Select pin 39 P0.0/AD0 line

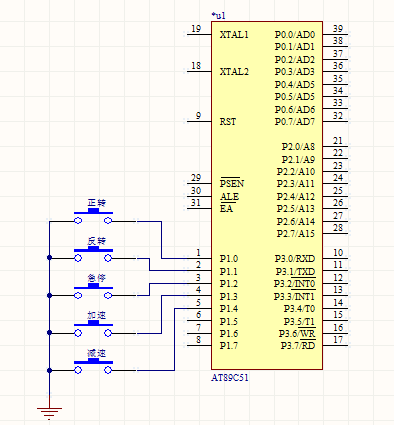pos(335,34)
